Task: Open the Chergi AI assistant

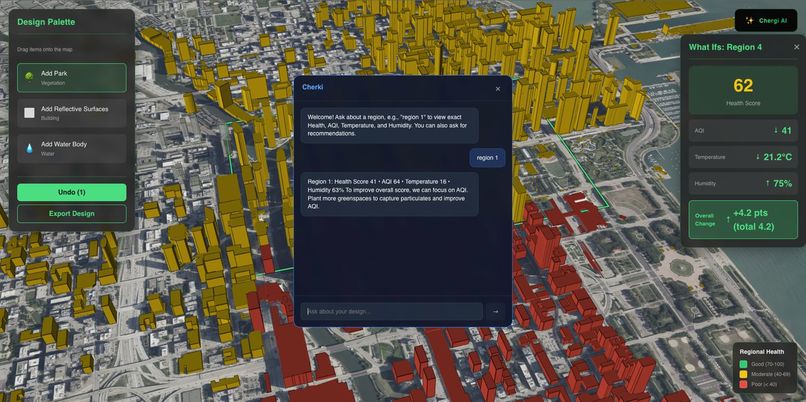Action: pyautogui.click(x=765, y=21)
